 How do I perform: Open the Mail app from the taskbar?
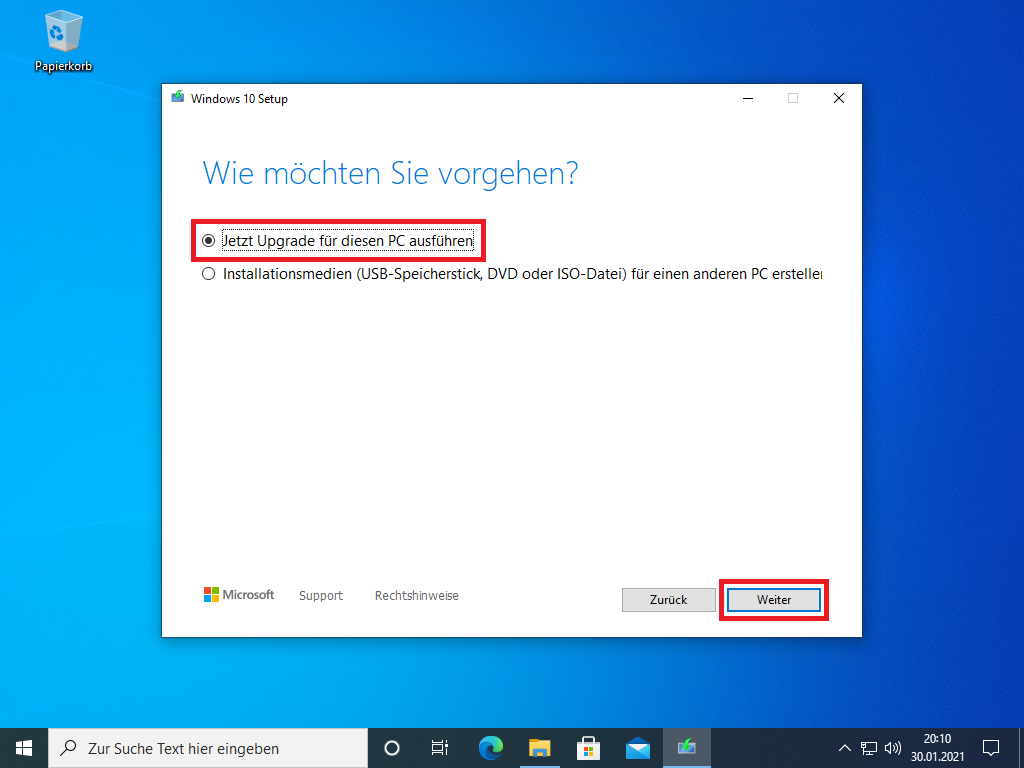coord(637,748)
